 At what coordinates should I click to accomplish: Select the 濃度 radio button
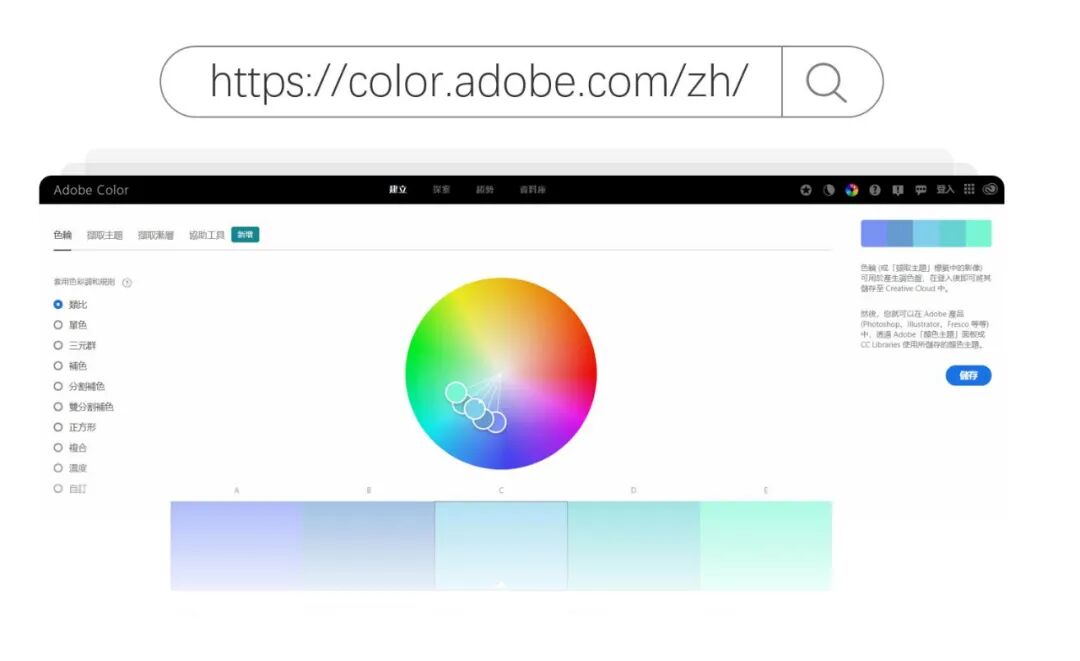point(58,468)
